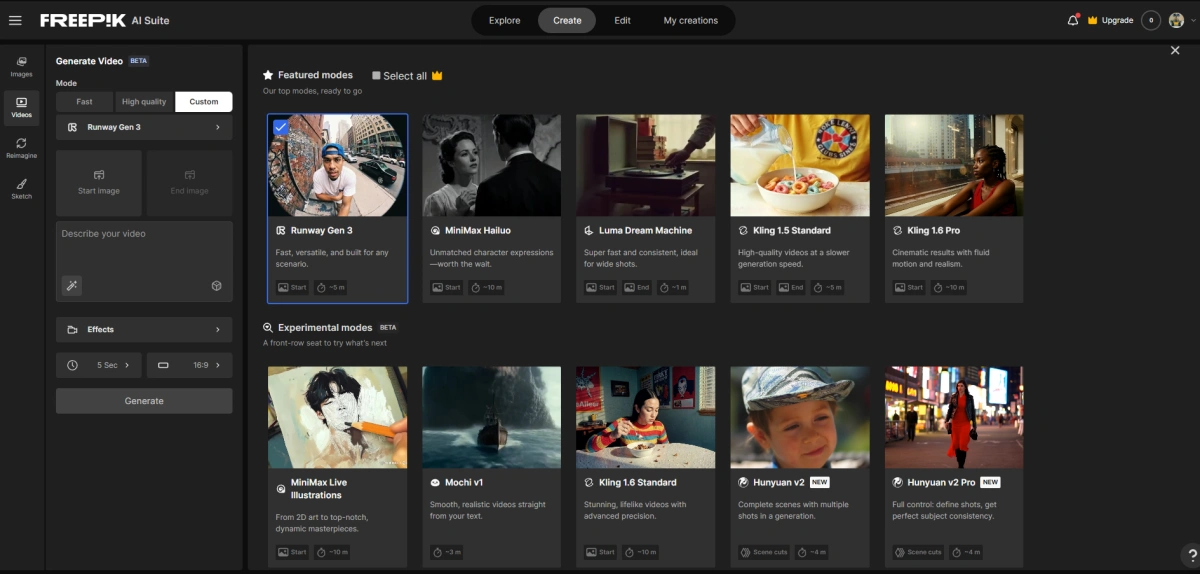1200x574 pixels.
Task: Switch to the Edit tab
Action: click(x=622, y=20)
